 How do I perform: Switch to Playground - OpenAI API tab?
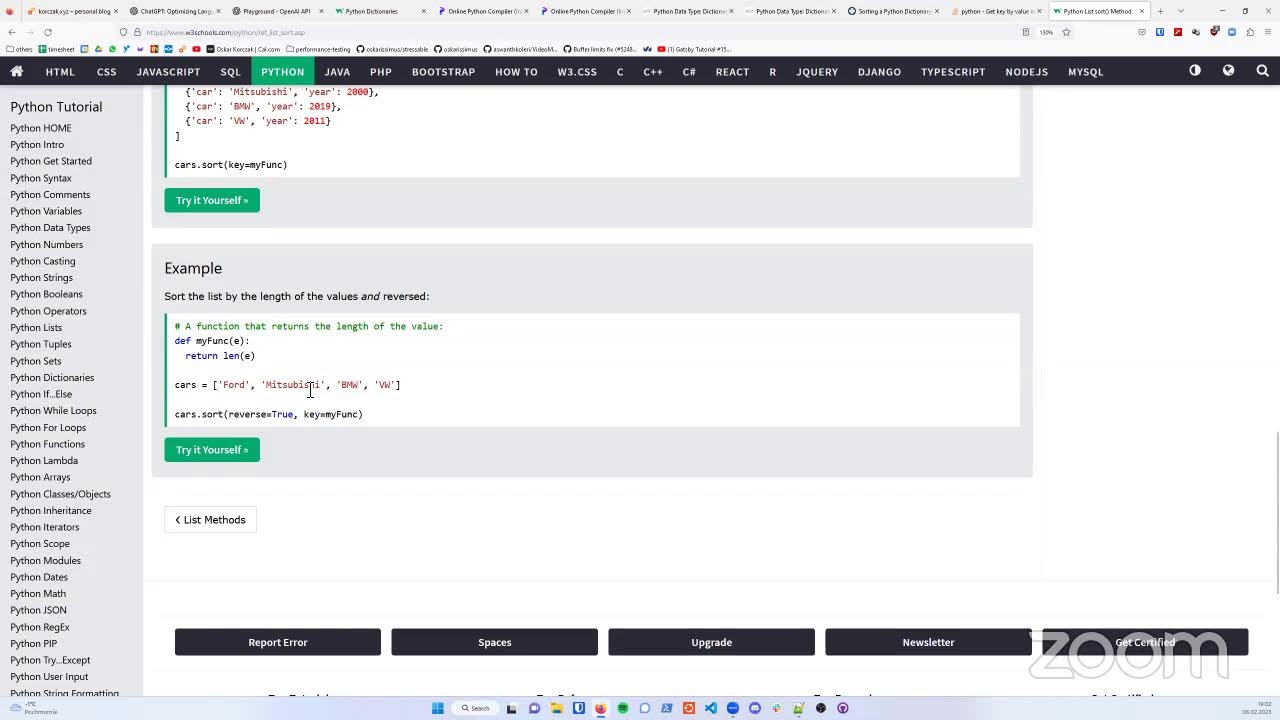pyautogui.click(x=277, y=11)
